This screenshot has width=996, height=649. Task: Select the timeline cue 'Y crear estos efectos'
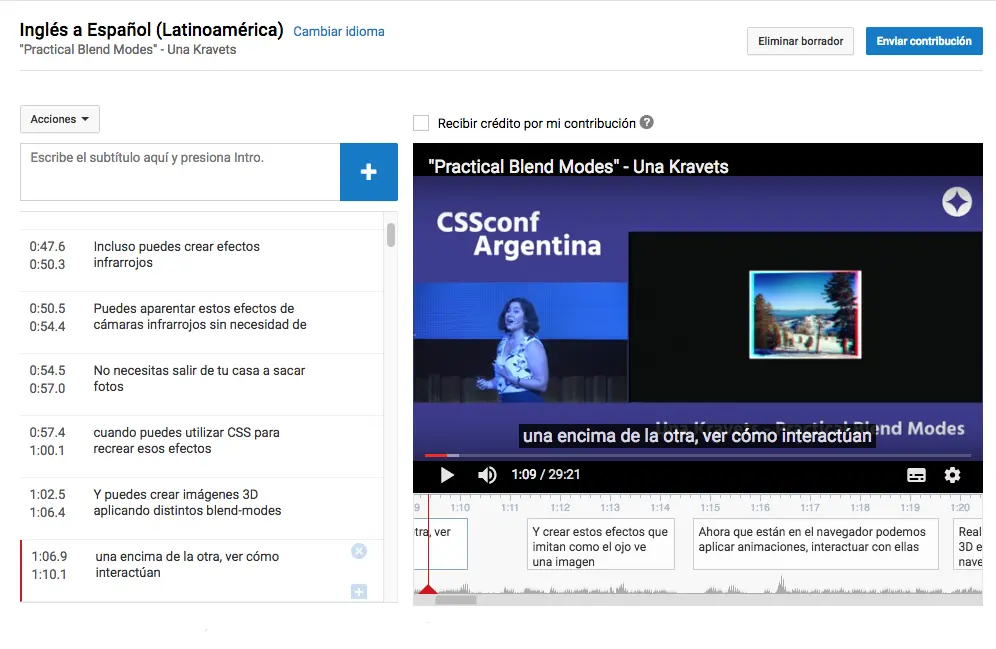click(600, 544)
